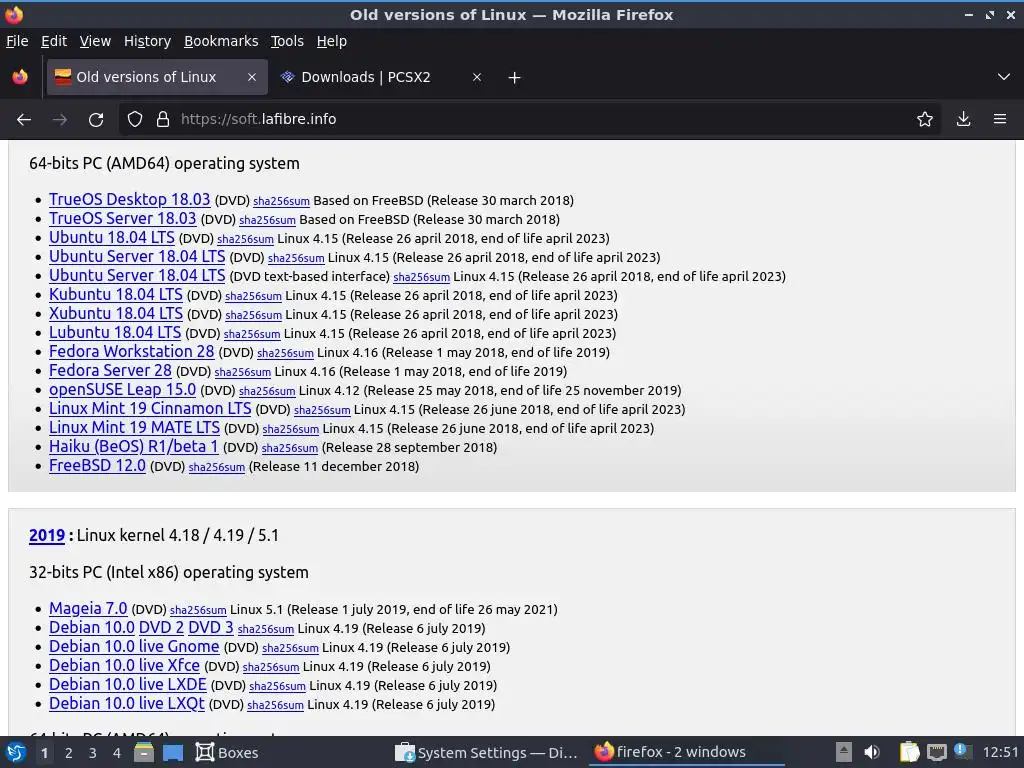The image size is (1024, 768).
Task: Select the Old versions of Linux tab
Action: pyautogui.click(x=157, y=77)
